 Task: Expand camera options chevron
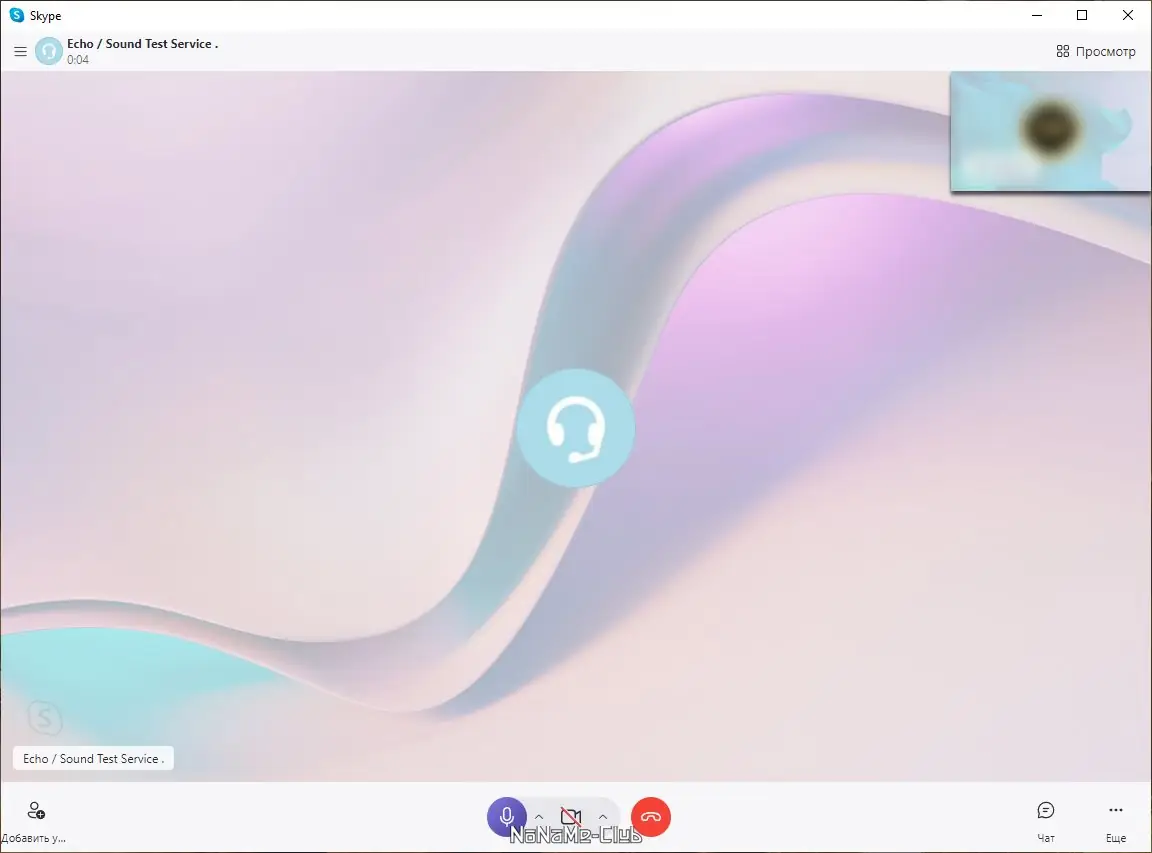[602, 816]
